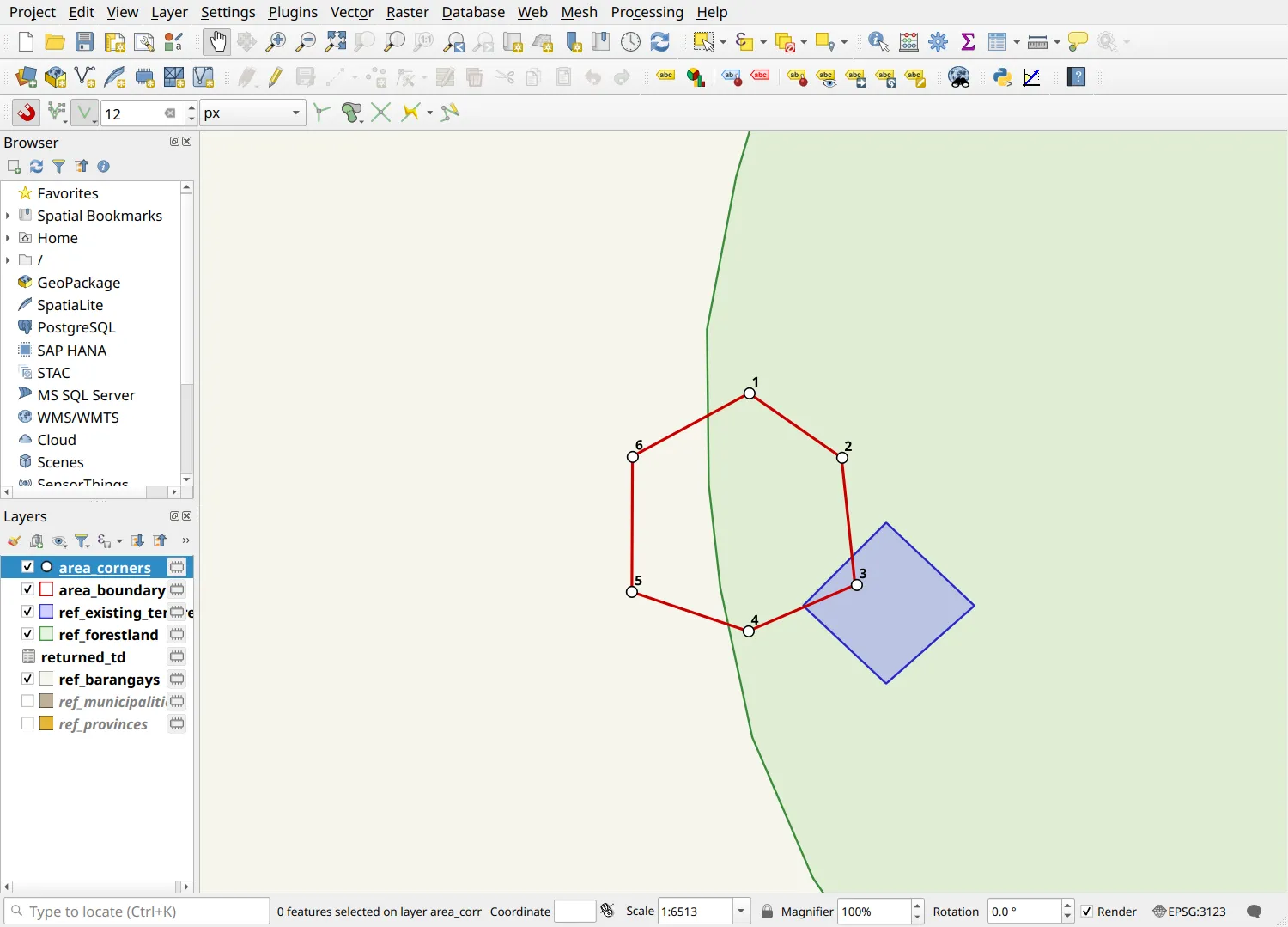Image resolution: width=1288 pixels, height=927 pixels.
Task: Open the snapping units px dropdown
Action: 253,113
